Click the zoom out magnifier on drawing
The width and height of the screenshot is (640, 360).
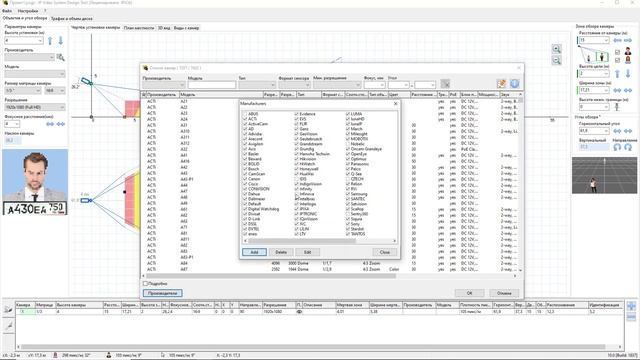click(556, 60)
